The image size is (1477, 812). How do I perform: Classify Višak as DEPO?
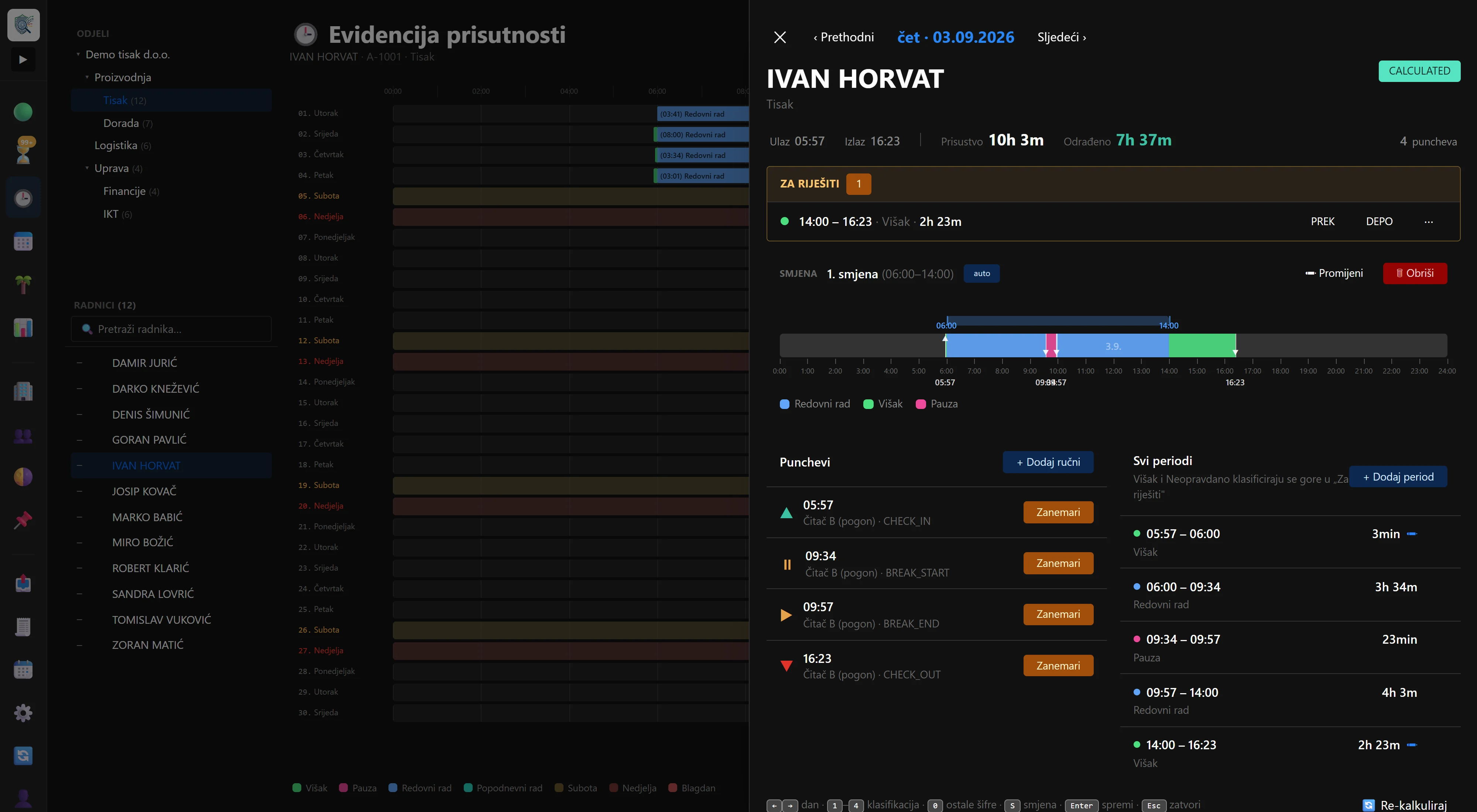click(1379, 221)
